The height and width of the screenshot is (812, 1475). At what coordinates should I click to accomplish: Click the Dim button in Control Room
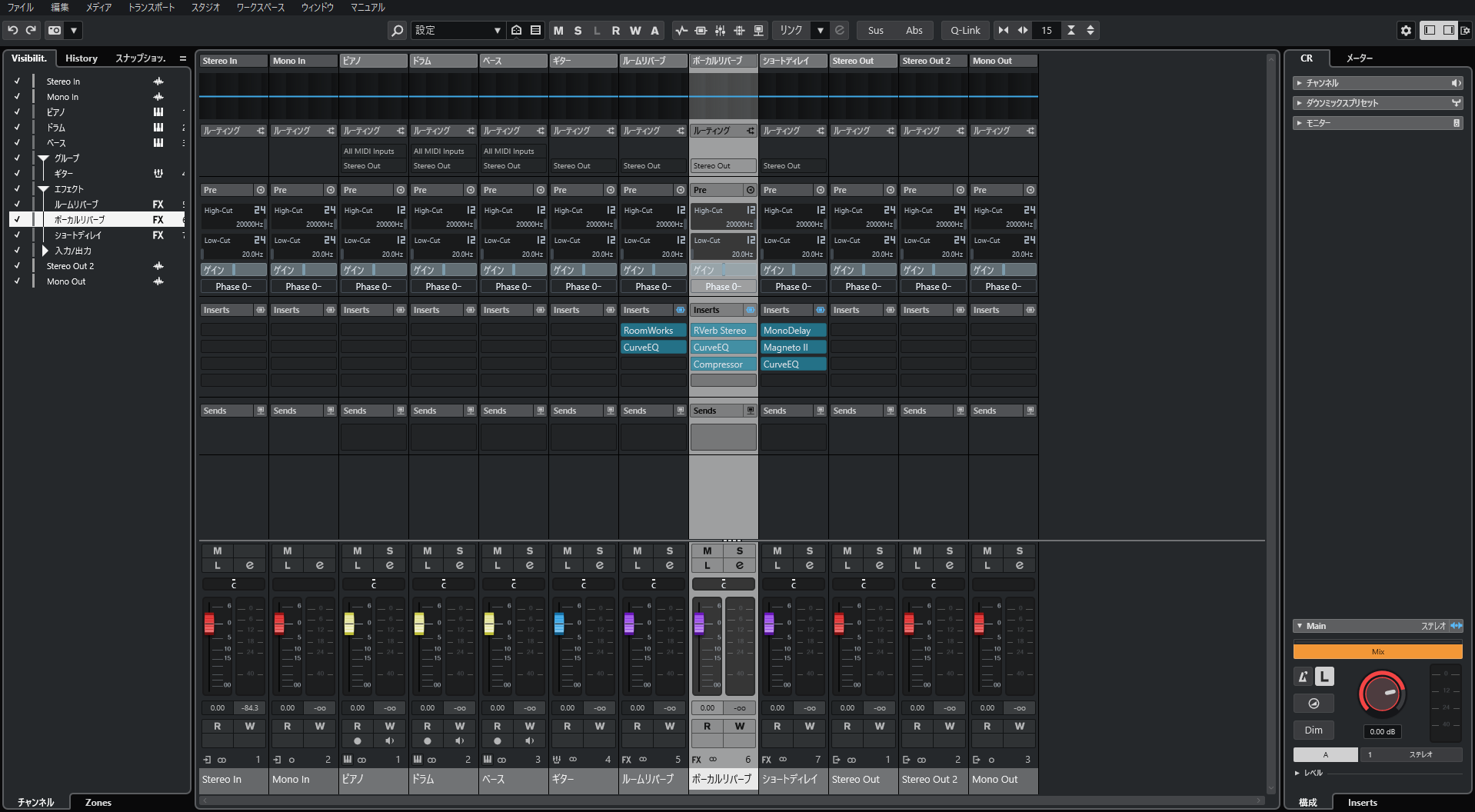click(x=1314, y=730)
